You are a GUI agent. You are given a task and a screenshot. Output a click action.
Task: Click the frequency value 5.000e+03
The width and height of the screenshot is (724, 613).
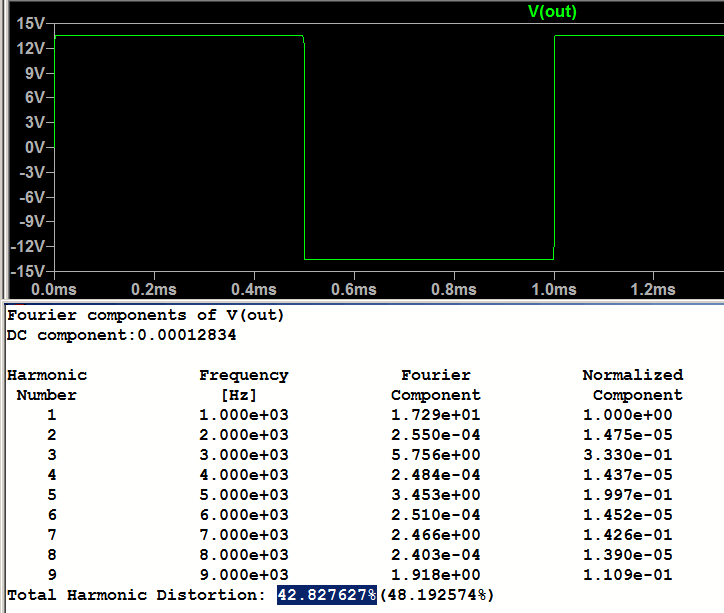244,495
